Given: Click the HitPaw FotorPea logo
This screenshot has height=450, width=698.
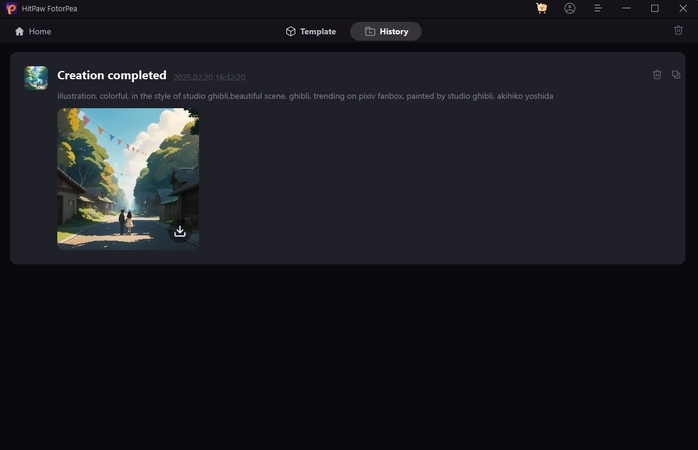Looking at the screenshot, I should (x=11, y=8).
